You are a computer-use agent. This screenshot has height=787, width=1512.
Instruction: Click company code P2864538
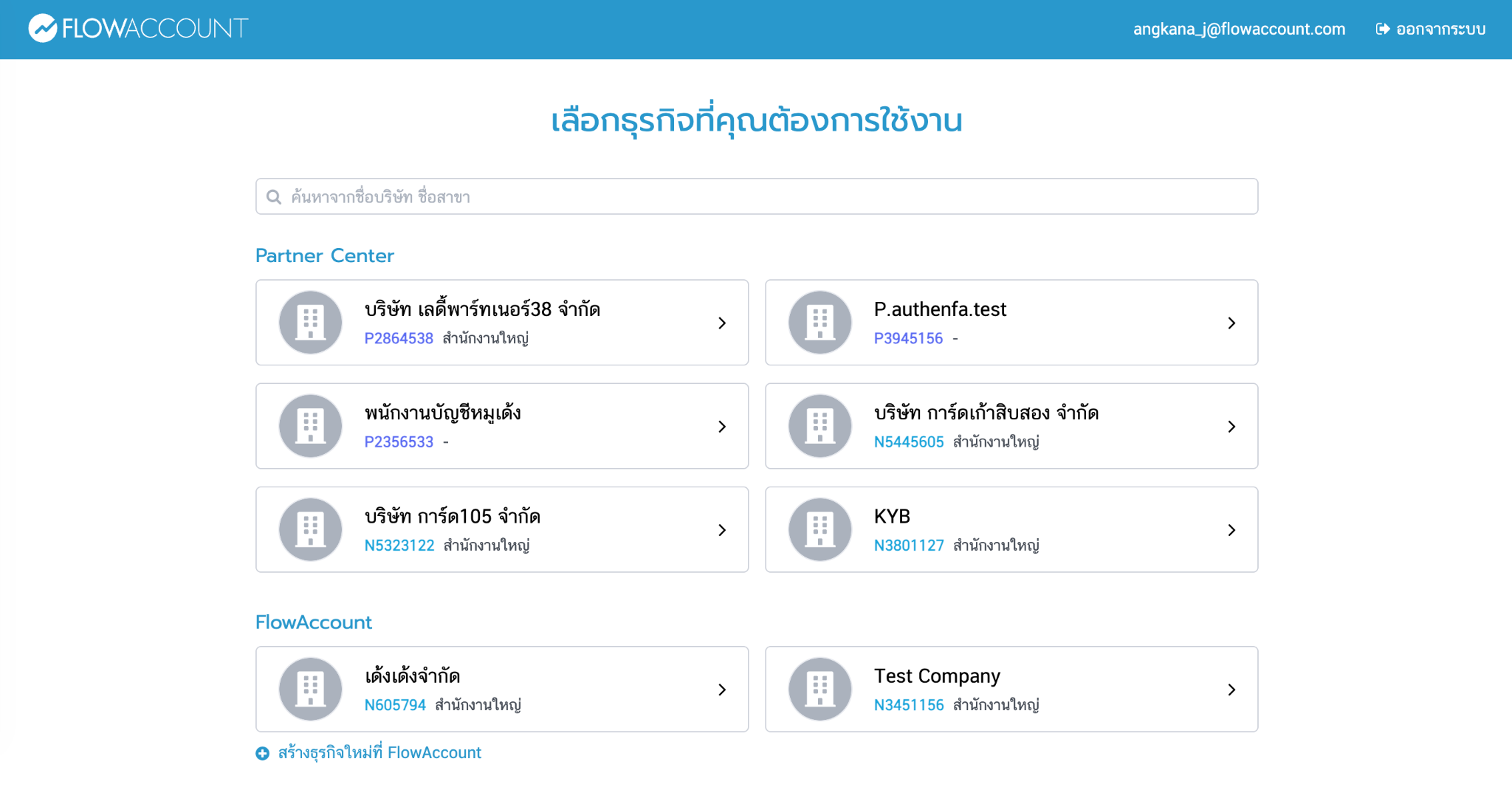tap(399, 338)
